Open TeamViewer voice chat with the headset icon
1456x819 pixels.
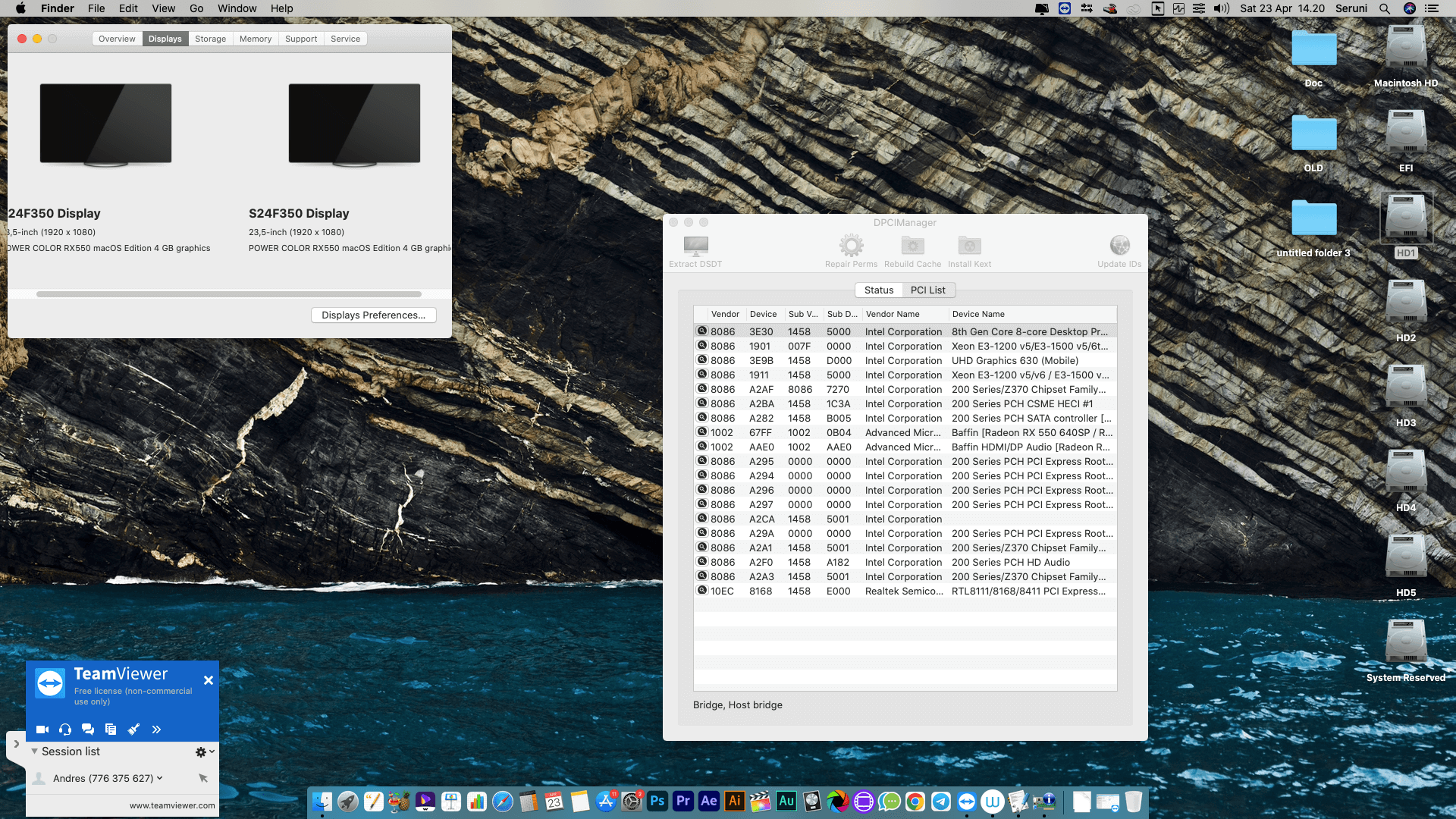tap(64, 729)
